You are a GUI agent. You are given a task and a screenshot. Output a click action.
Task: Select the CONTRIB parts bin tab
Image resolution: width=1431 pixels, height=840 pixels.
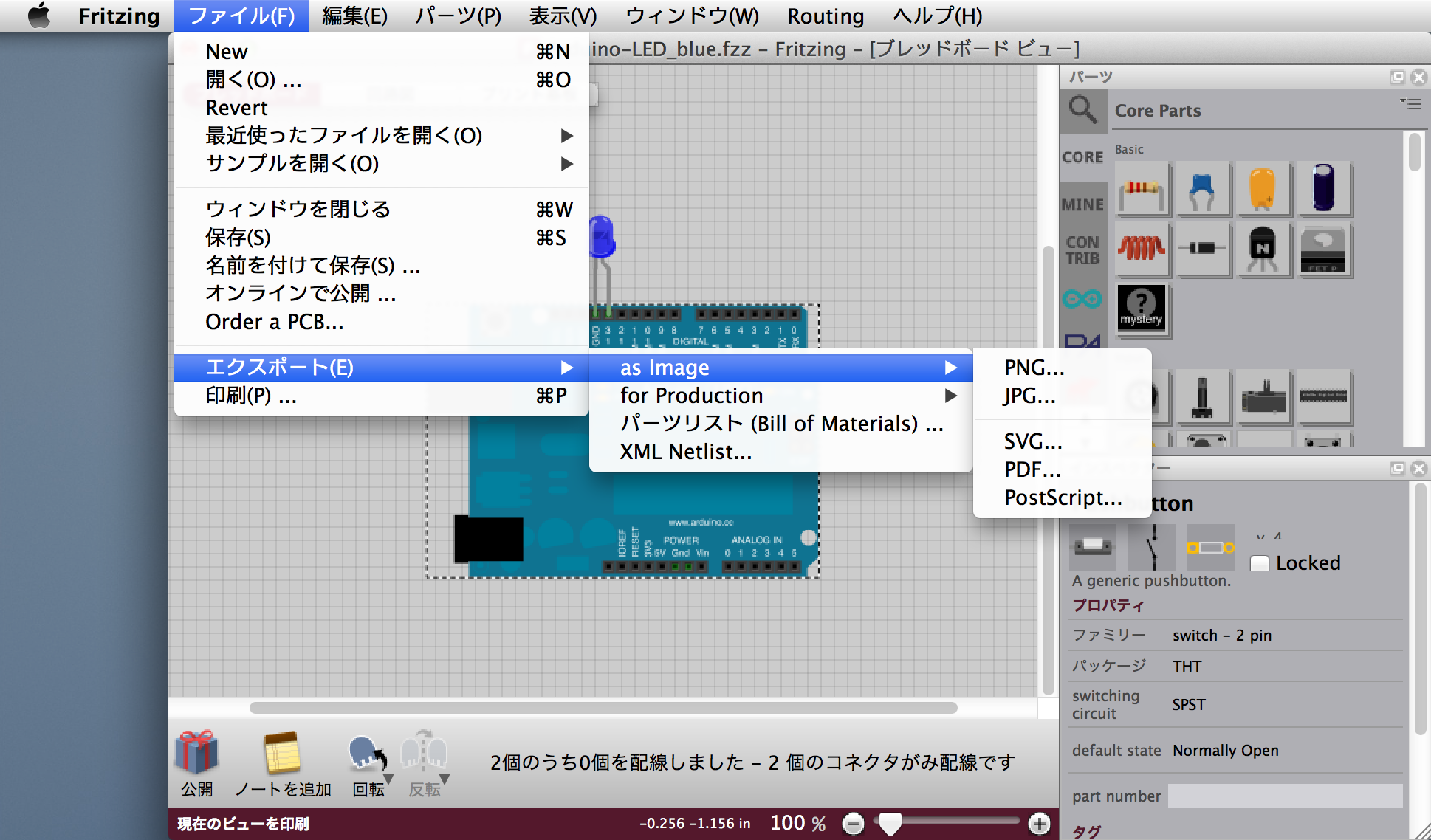1082,250
